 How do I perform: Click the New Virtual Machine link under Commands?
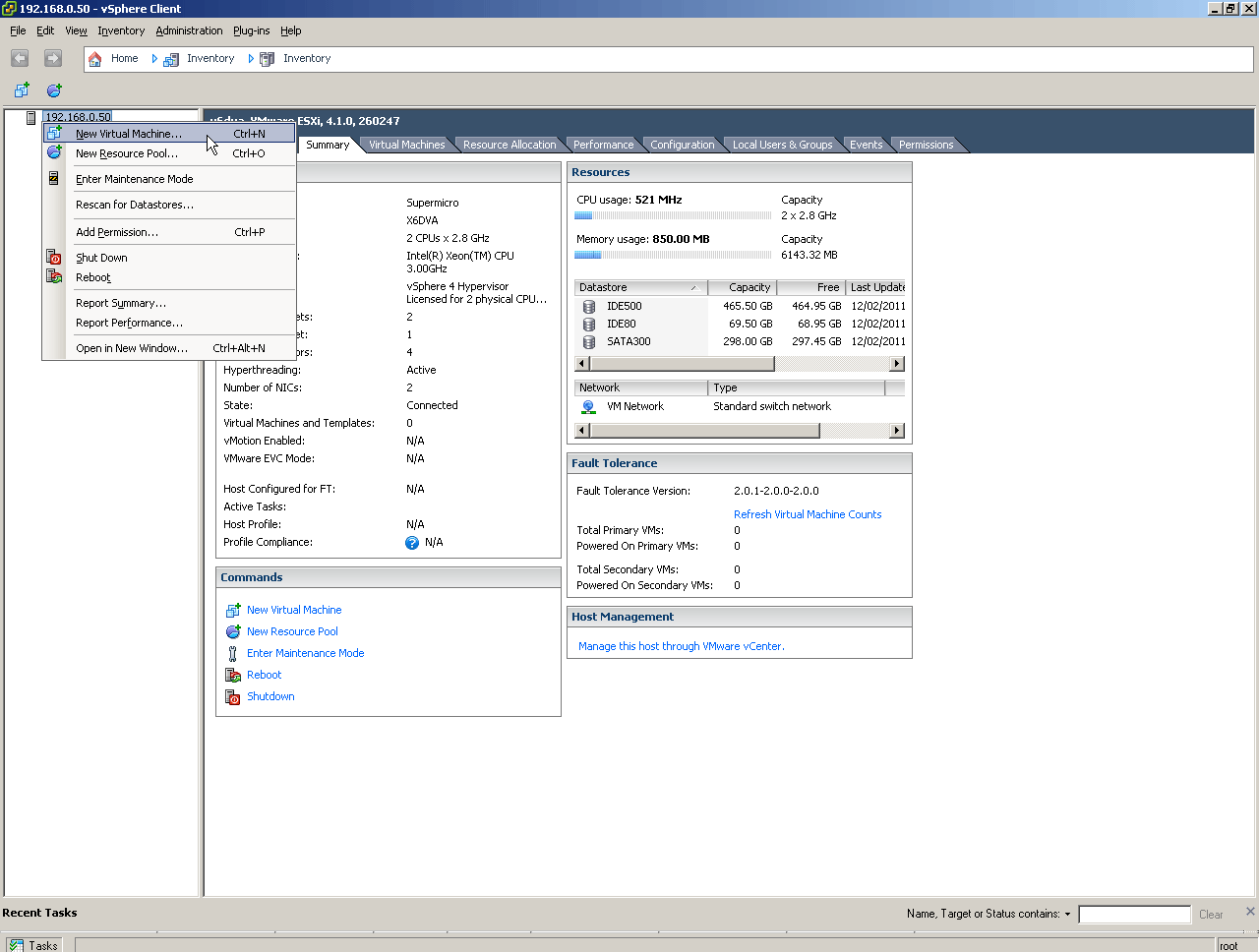294,611
